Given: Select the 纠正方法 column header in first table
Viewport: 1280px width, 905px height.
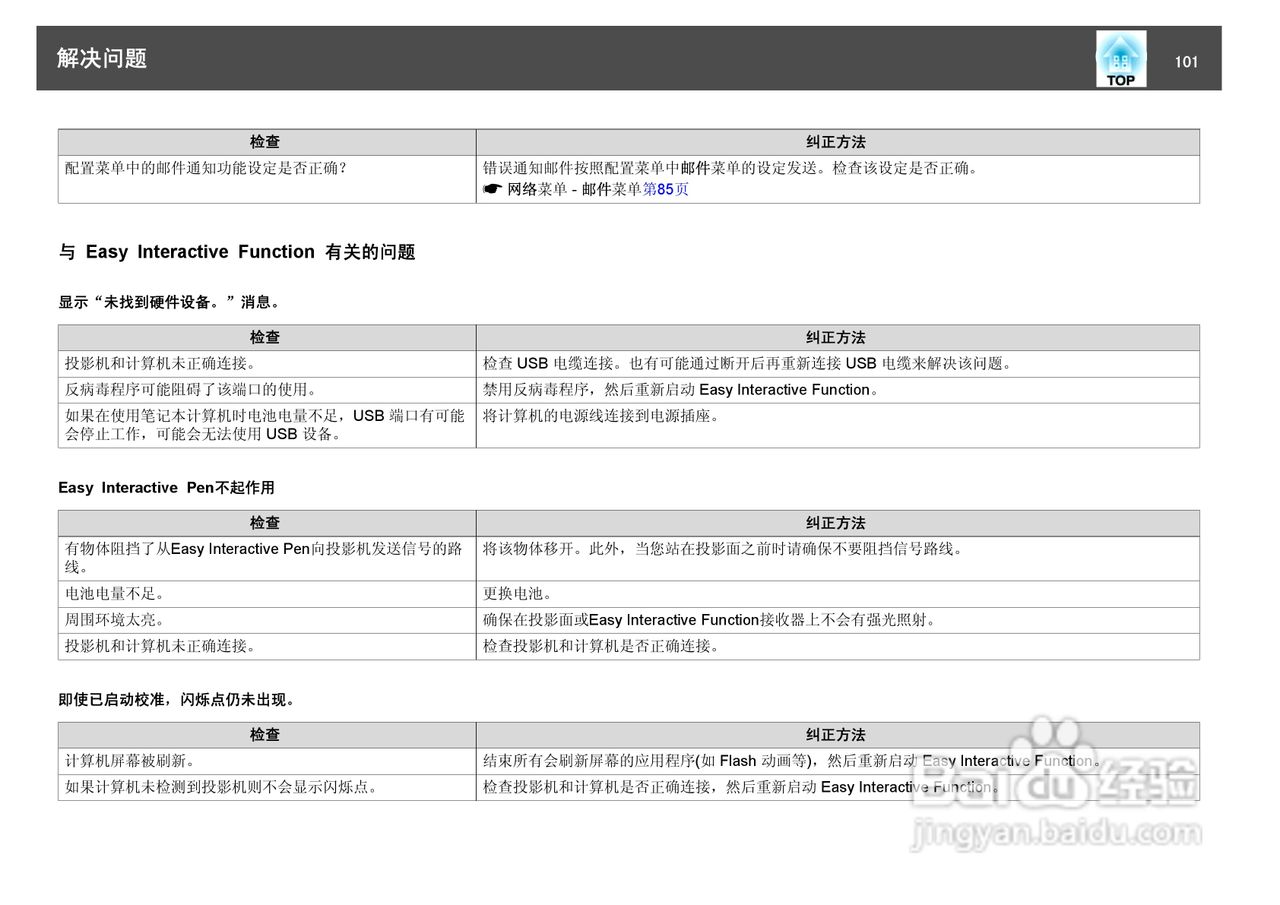Looking at the screenshot, I should point(837,142).
